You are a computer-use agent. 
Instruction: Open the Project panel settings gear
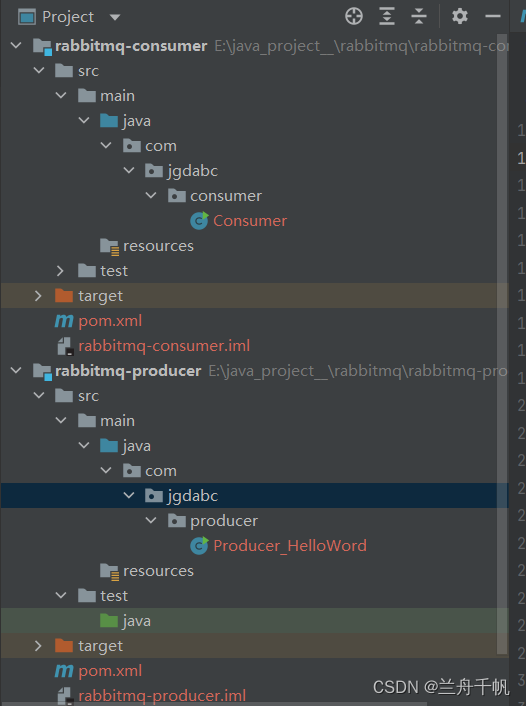pos(459,16)
